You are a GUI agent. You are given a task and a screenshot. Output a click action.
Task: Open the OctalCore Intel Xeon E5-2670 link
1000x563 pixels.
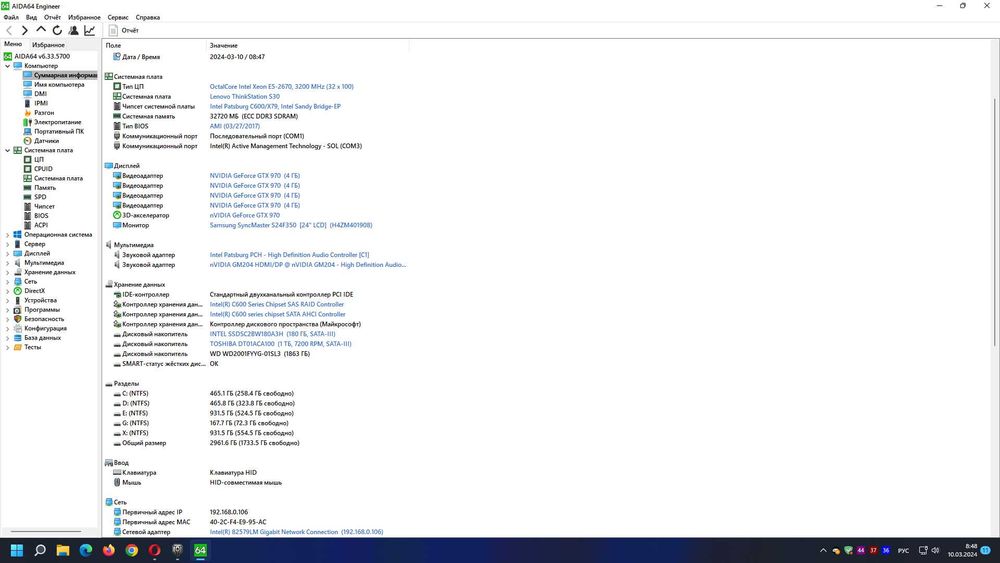(x=281, y=87)
